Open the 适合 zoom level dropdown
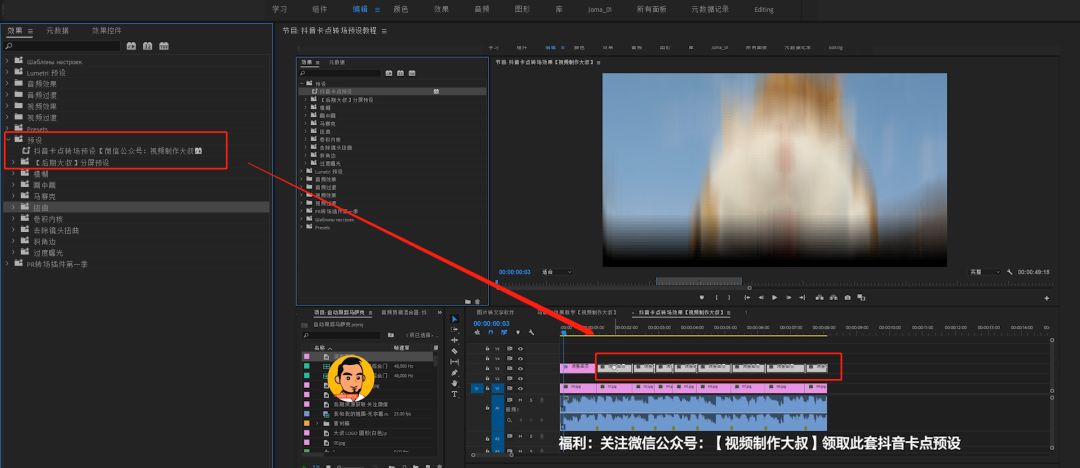The width and height of the screenshot is (1080, 468). tap(557, 272)
